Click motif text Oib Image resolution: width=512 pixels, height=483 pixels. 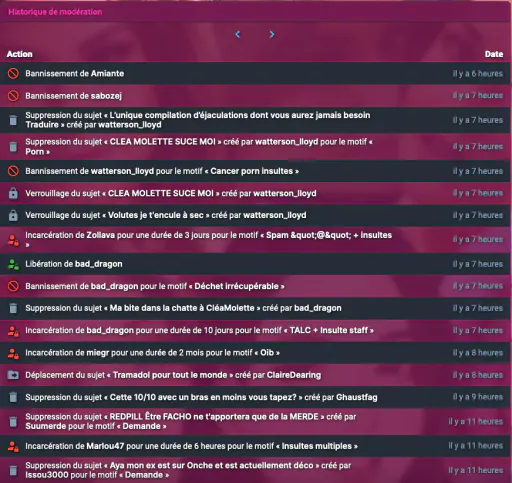tap(267, 353)
